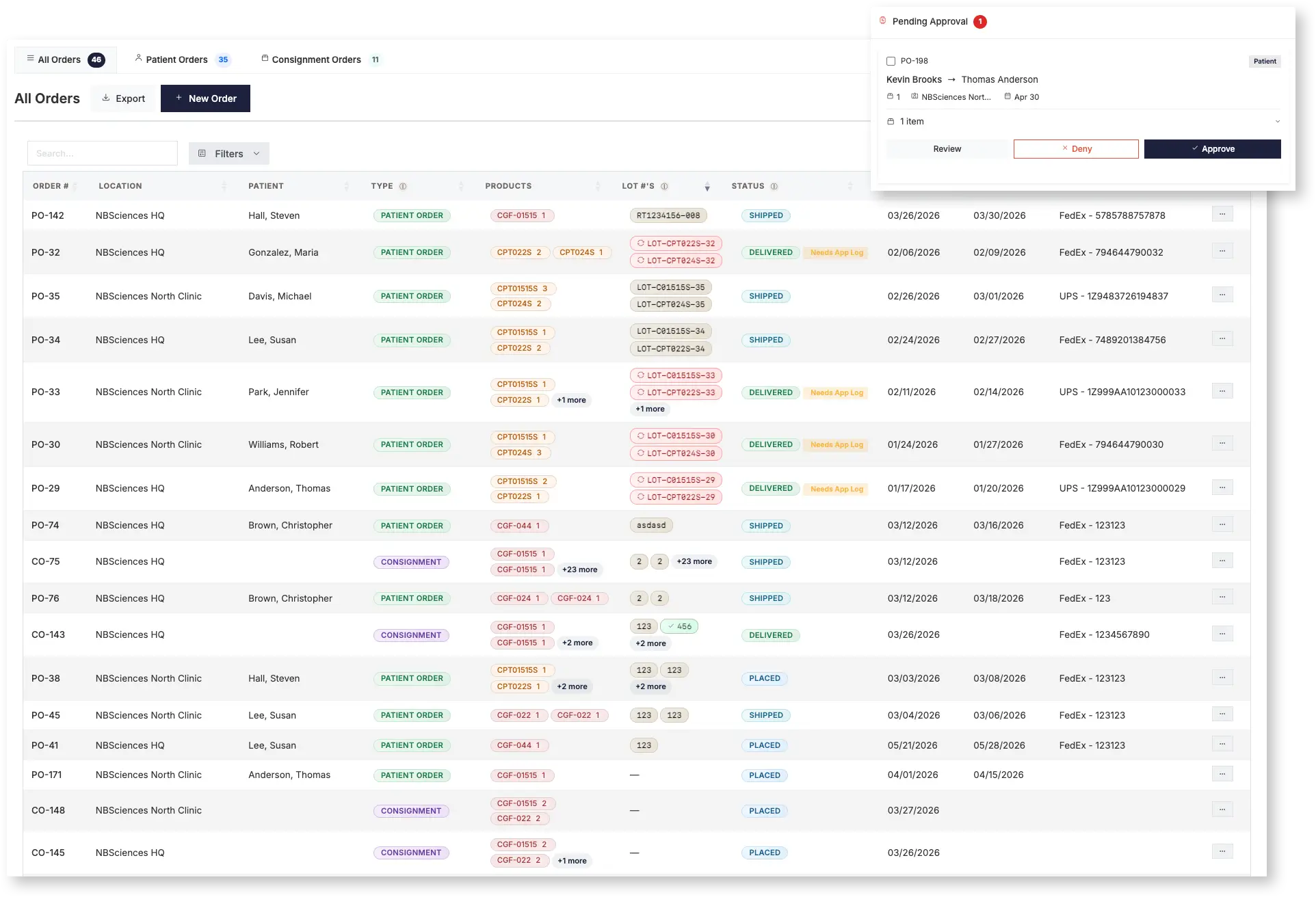Show +2 more lots in CO-143
The height and width of the screenshot is (897, 1316).
pos(650,643)
